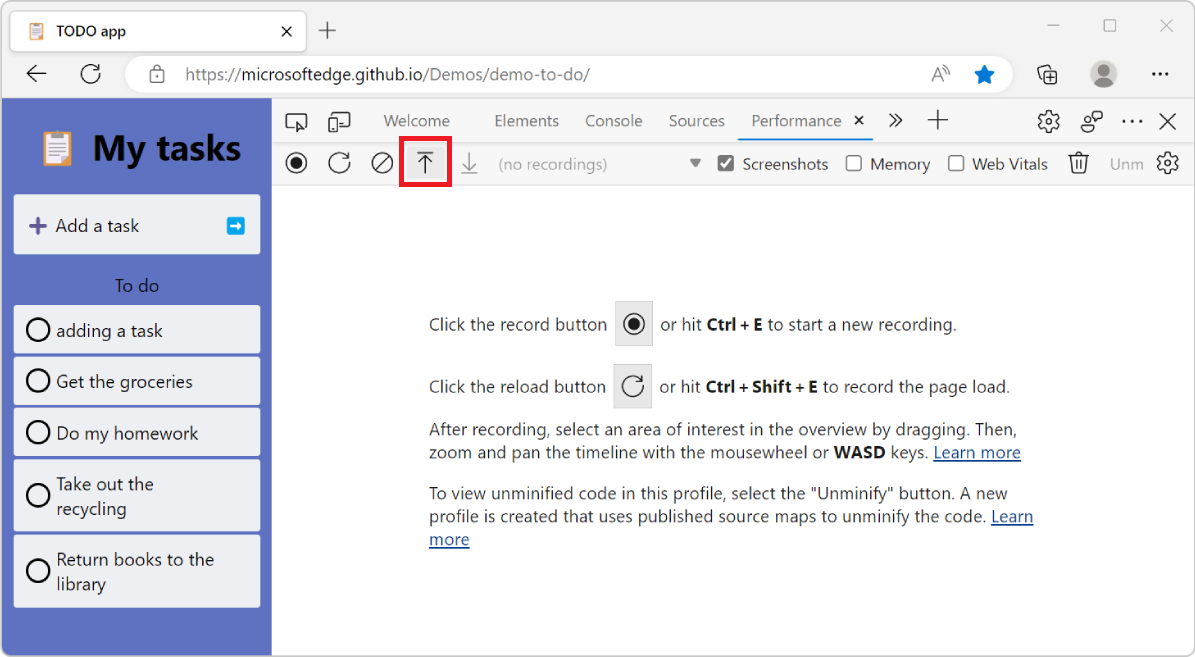Image resolution: width=1195 pixels, height=657 pixels.
Task: Open the recordings dropdown arrow
Action: (x=694, y=163)
